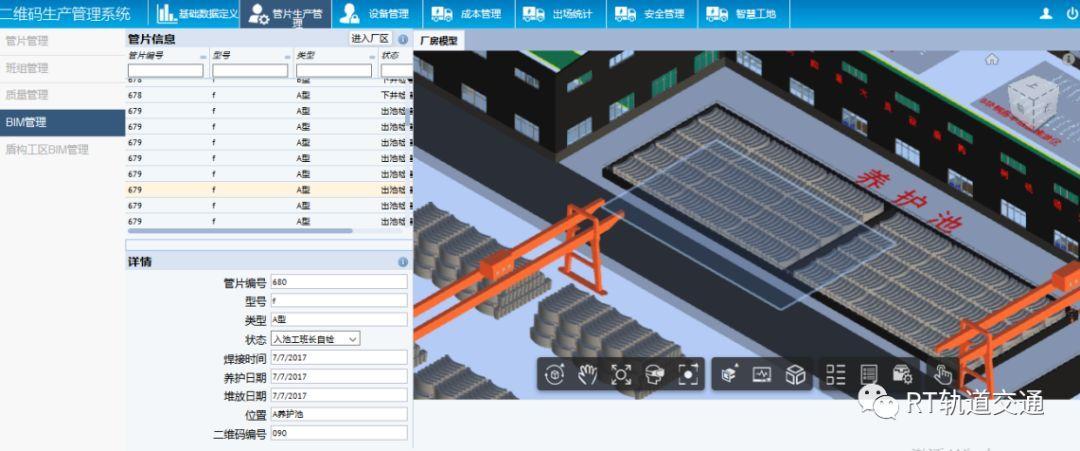Screen dimensions: 1080x451
Task: Click the table's horizontal scrollbar
Action: [240, 231]
